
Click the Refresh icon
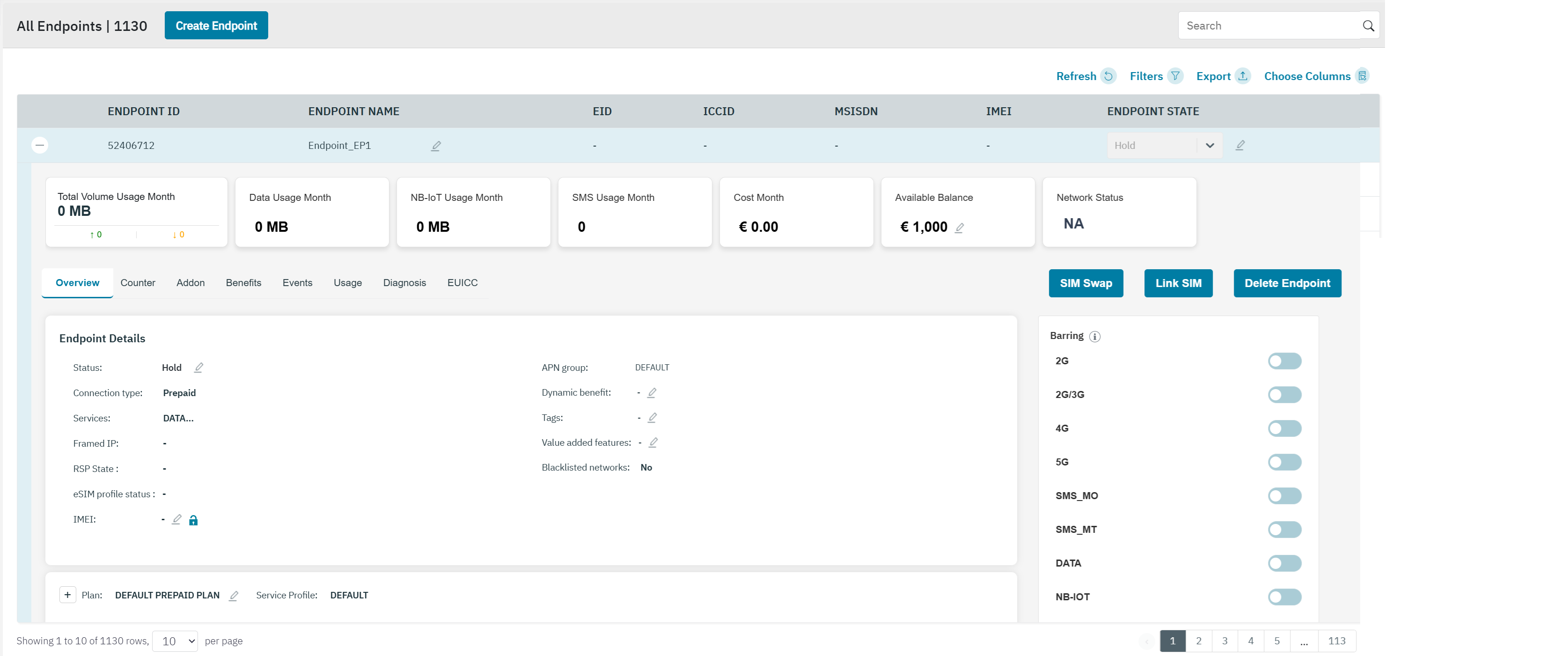(1108, 76)
